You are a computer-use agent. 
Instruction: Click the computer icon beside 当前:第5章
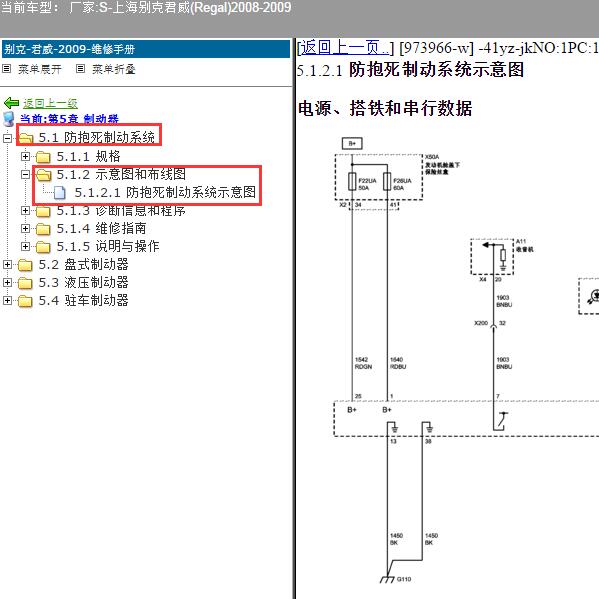tap(8, 119)
